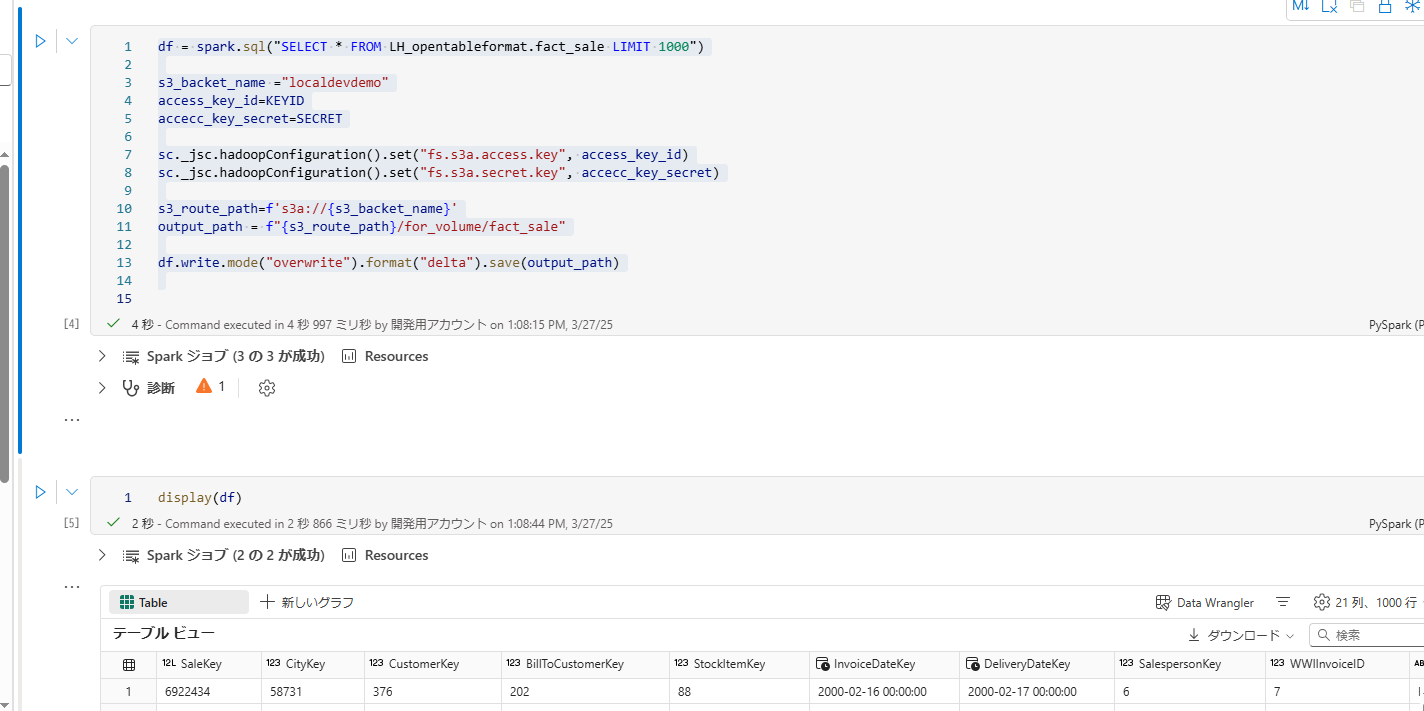Screen dimensions: 1424x711
Task: Open Resources for the first cell
Action: pos(385,356)
